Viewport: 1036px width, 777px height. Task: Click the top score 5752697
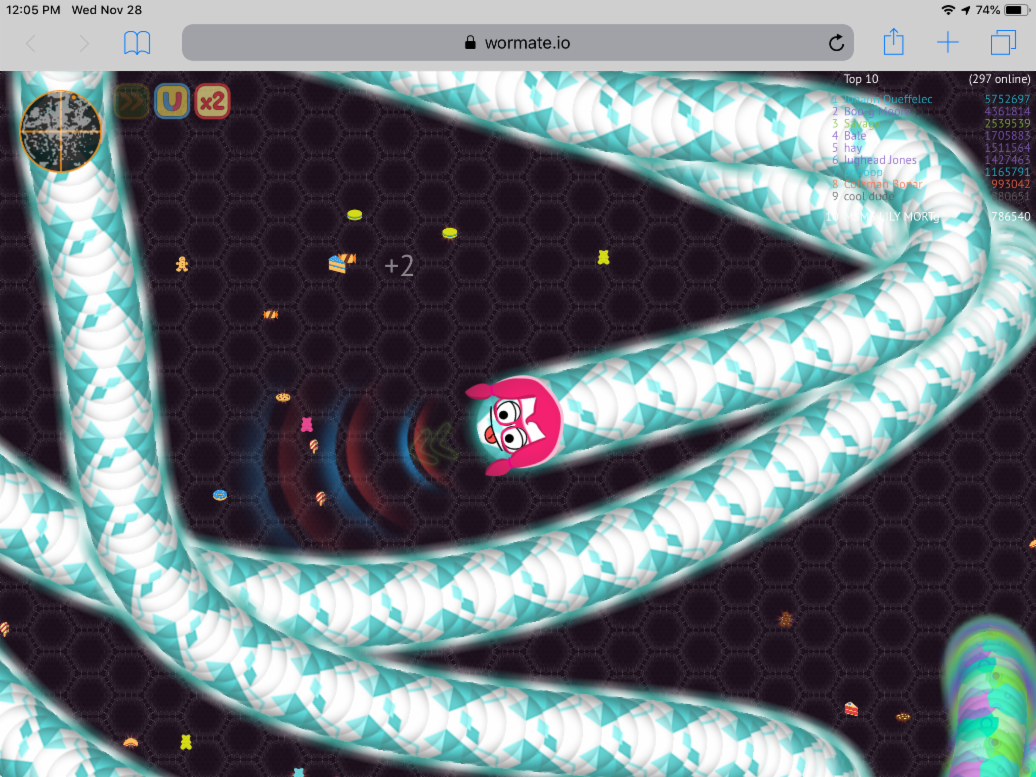tap(1007, 99)
